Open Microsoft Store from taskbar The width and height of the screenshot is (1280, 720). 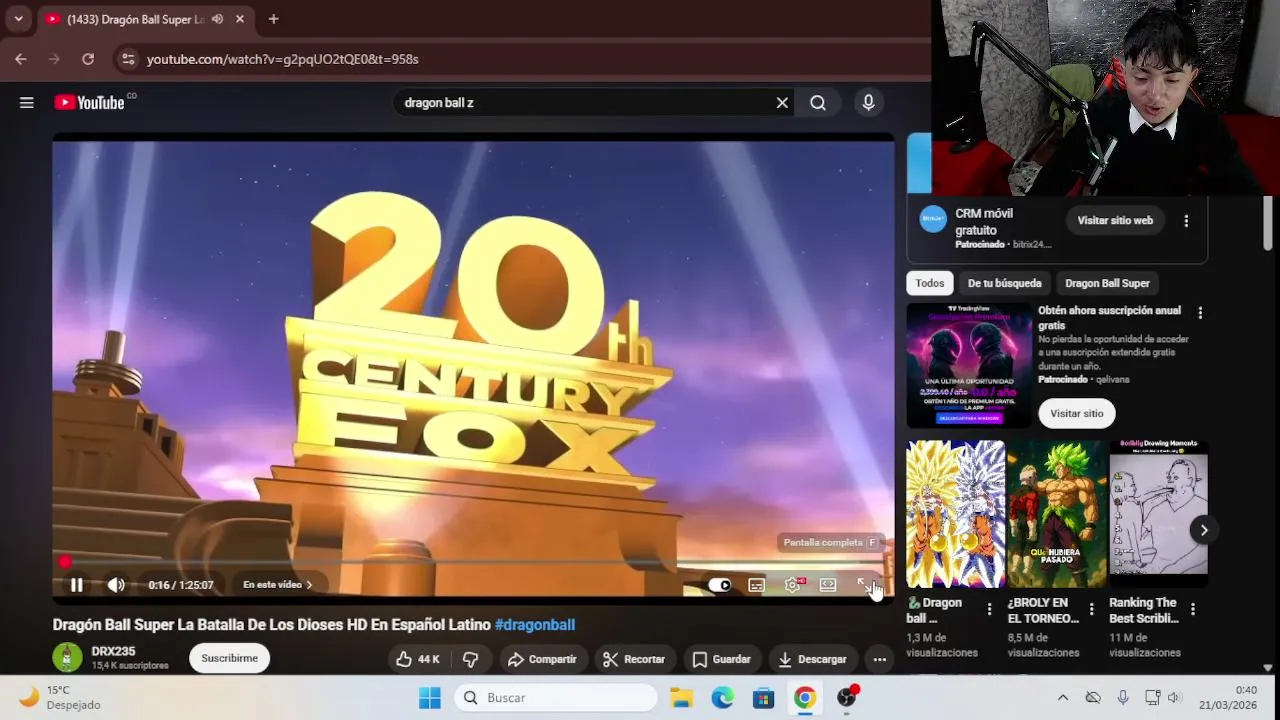click(764, 698)
